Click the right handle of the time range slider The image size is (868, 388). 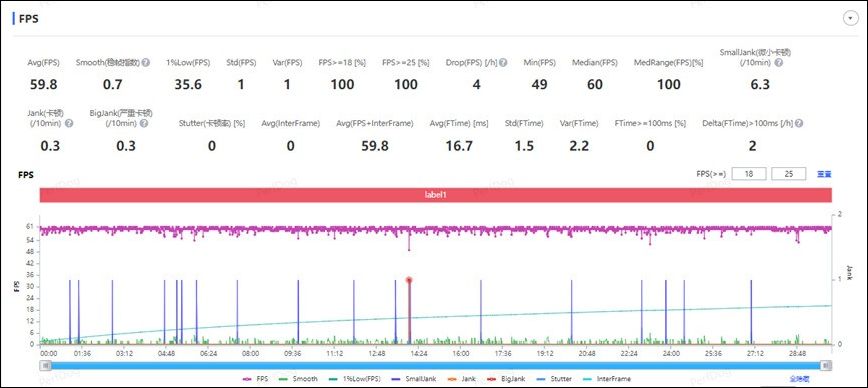click(x=826, y=365)
